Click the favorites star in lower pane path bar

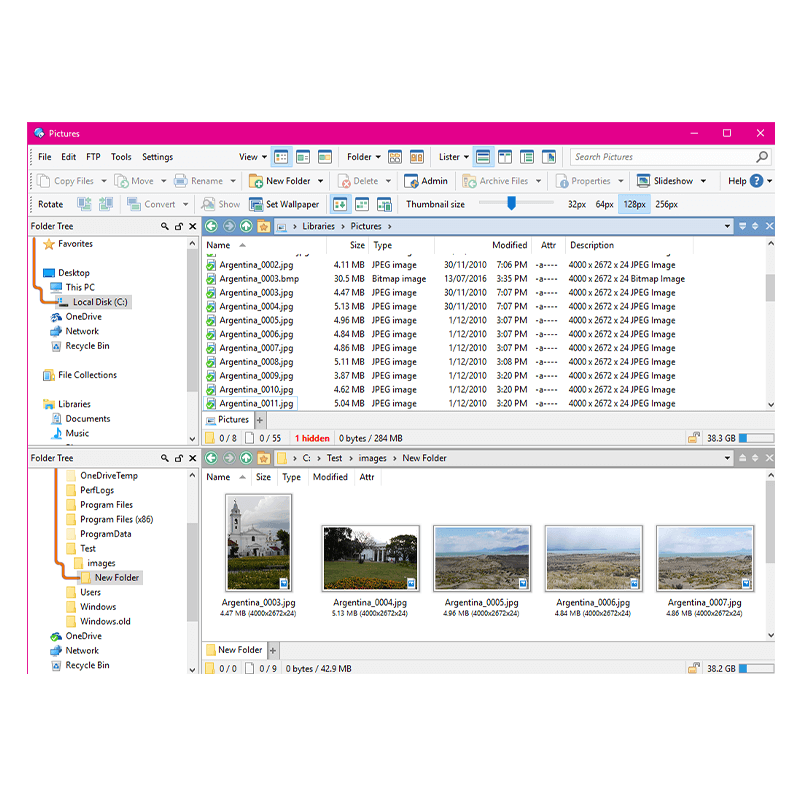click(264, 458)
